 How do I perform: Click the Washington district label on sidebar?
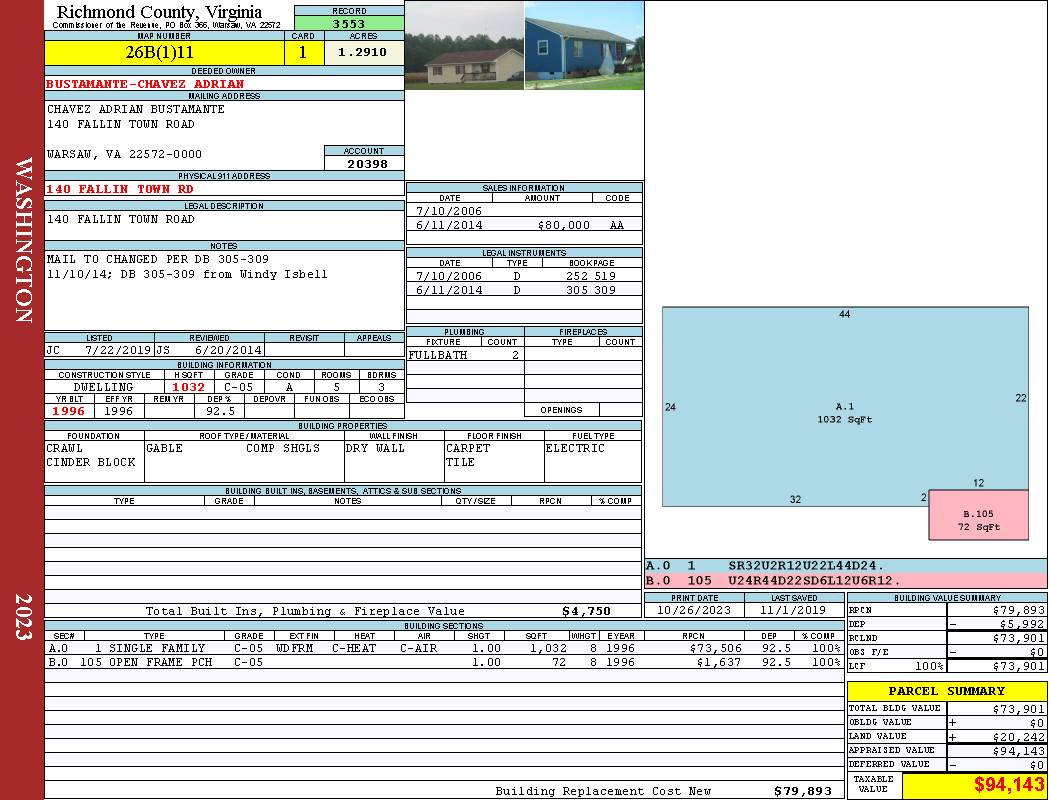tap(24, 240)
